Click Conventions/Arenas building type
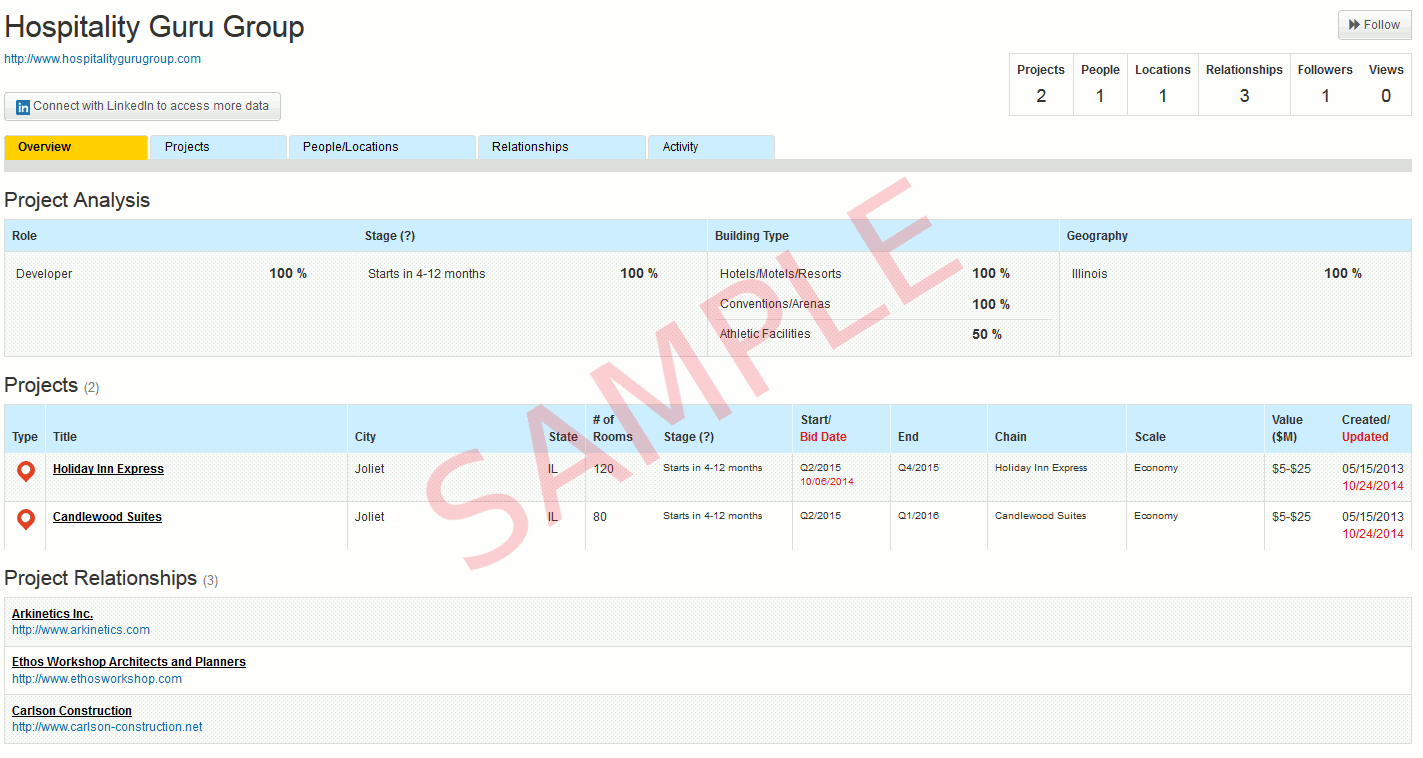The height and width of the screenshot is (758, 1423). tap(775, 304)
